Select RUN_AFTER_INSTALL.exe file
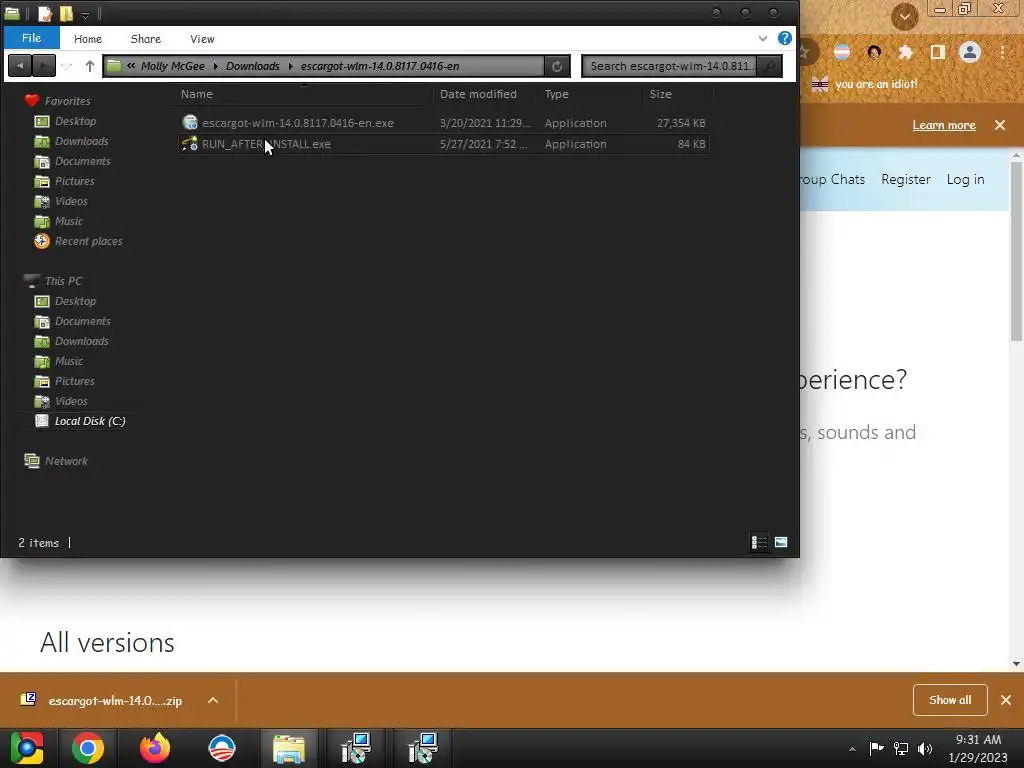This screenshot has width=1024, height=768. [x=266, y=144]
